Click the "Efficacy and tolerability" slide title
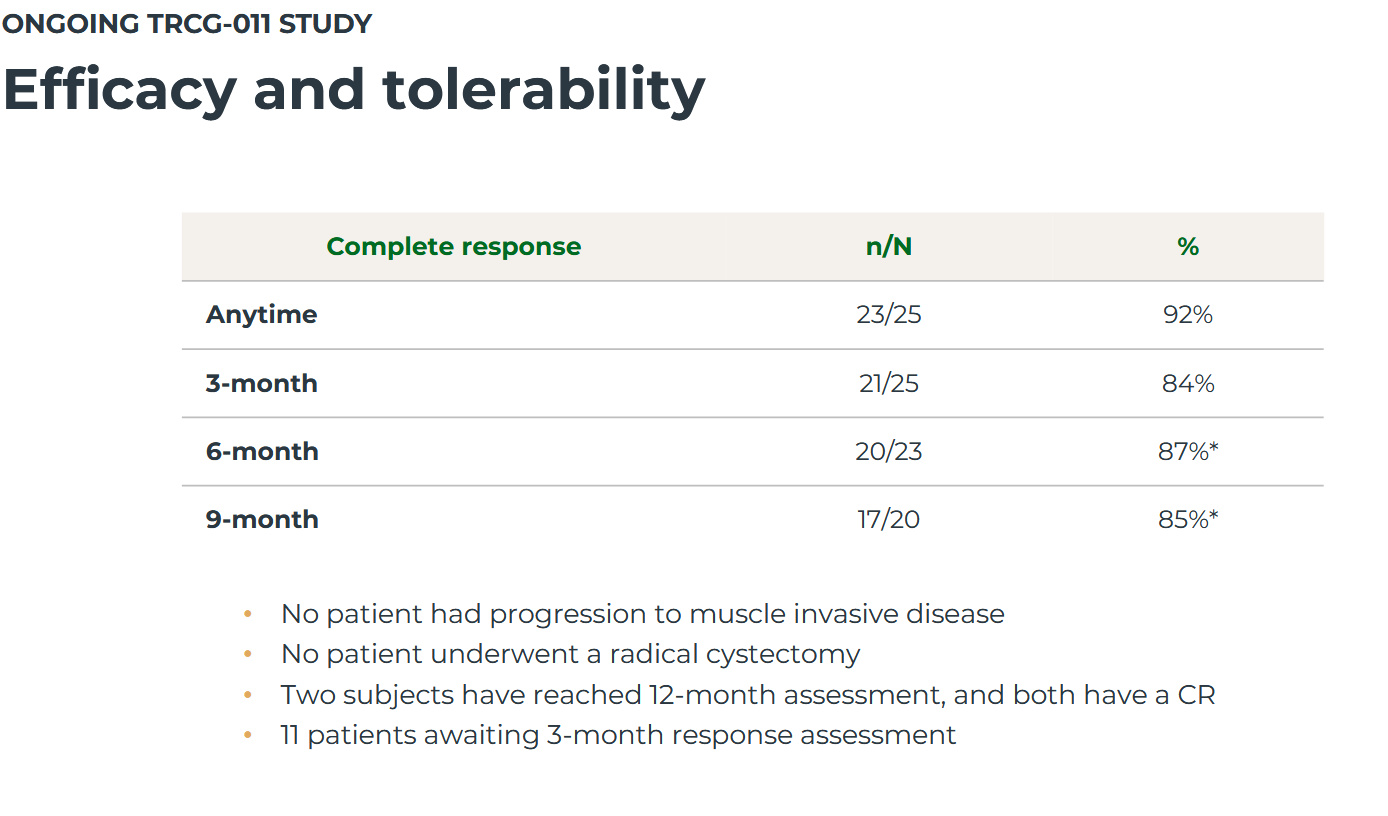This screenshot has width=1388, height=816. [354, 90]
